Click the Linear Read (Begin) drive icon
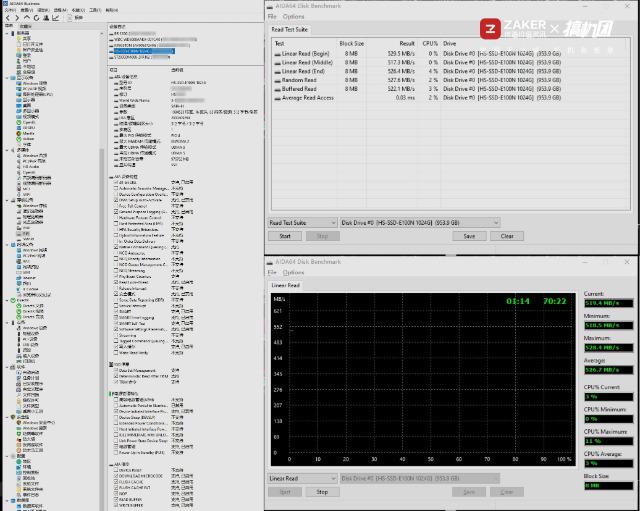The height and width of the screenshot is (511, 640). 278,54
